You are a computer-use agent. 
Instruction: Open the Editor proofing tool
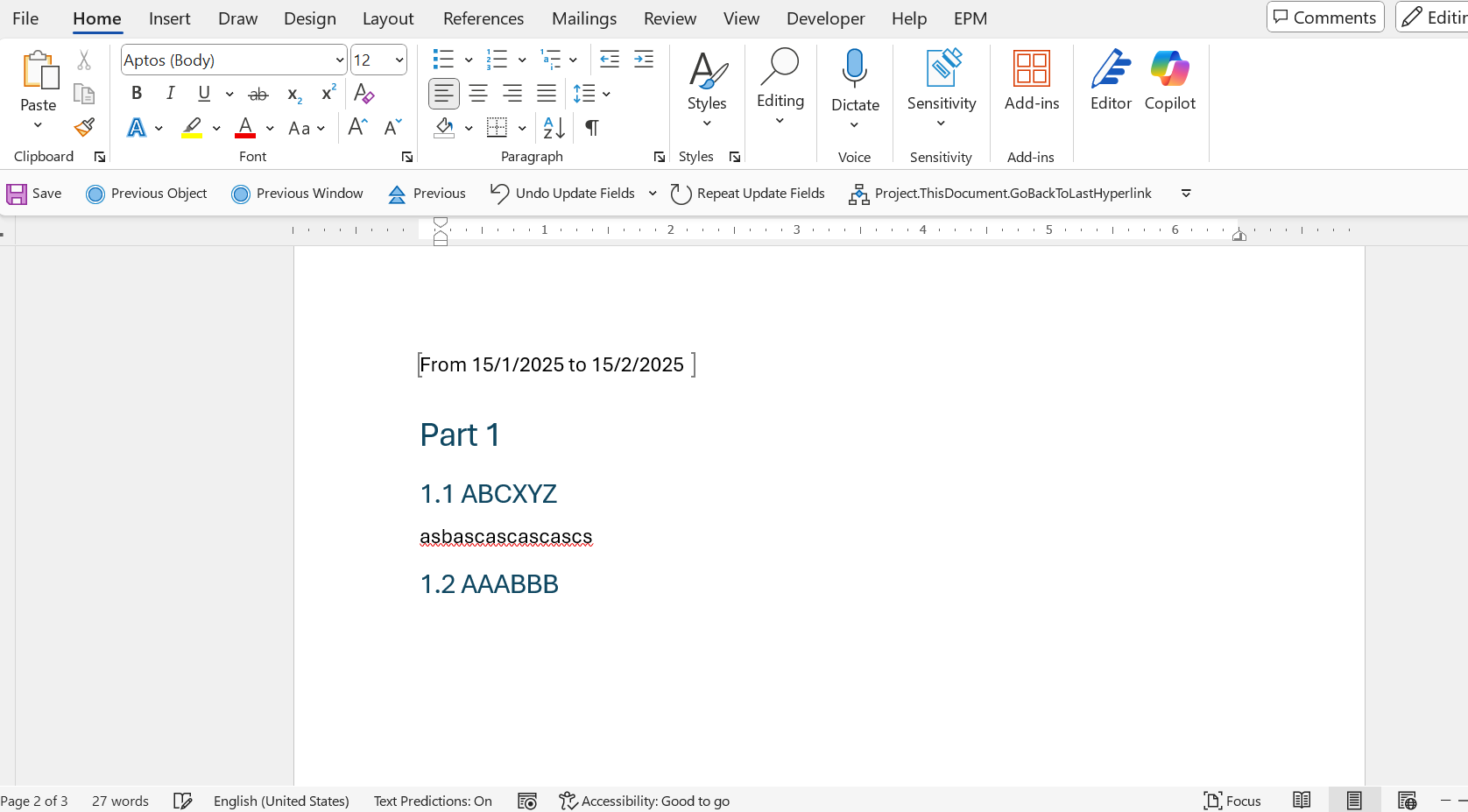pos(1111,81)
